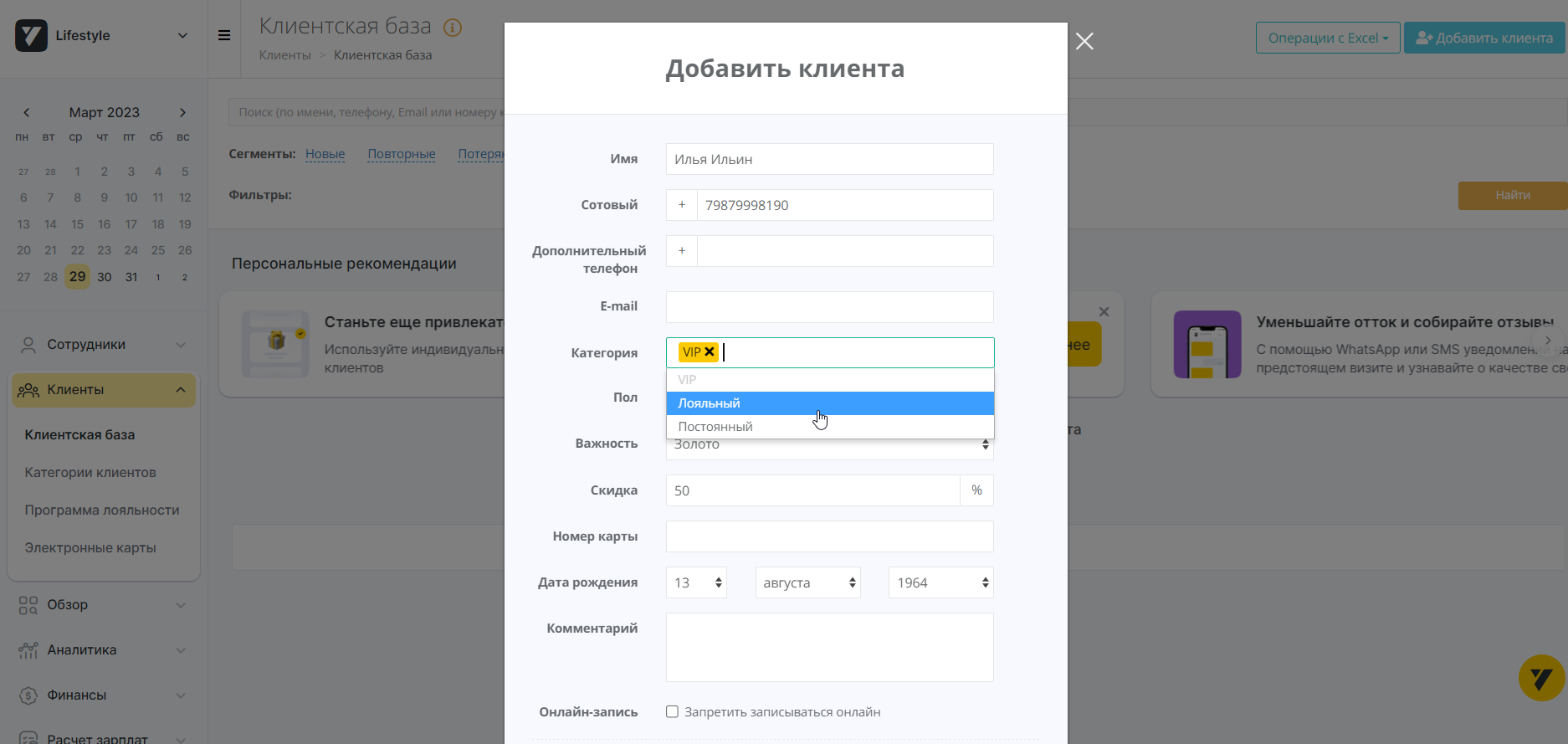The width and height of the screenshot is (1568, 744).
Task: Click into the Номер карты field
Action: [828, 536]
